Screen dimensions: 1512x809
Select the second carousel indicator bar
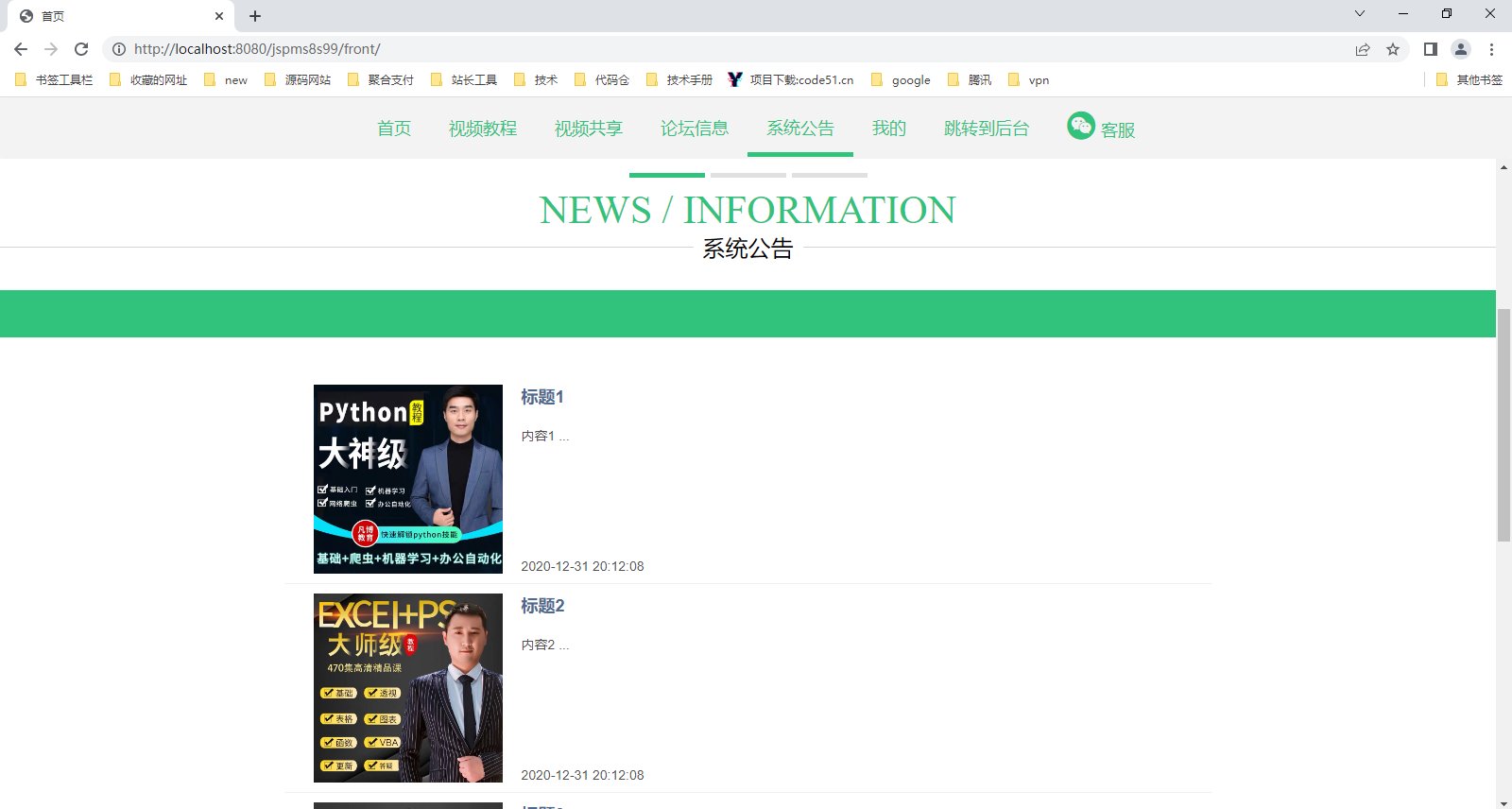(748, 175)
